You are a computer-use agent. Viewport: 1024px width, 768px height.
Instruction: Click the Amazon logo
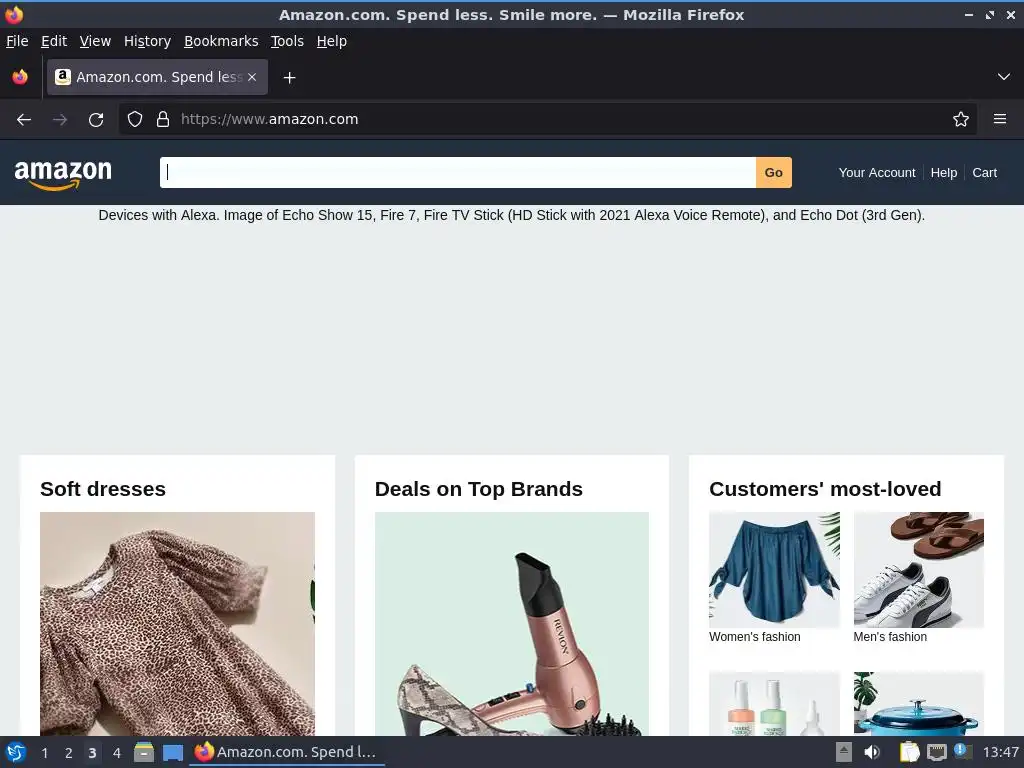click(63, 174)
